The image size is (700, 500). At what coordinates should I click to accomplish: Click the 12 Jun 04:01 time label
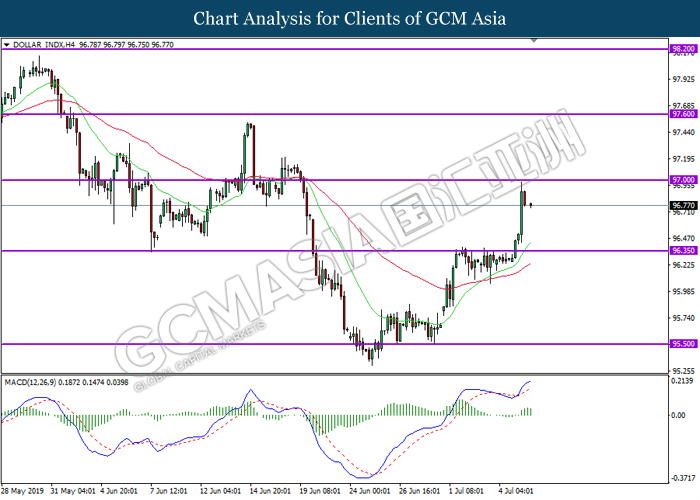221,491
